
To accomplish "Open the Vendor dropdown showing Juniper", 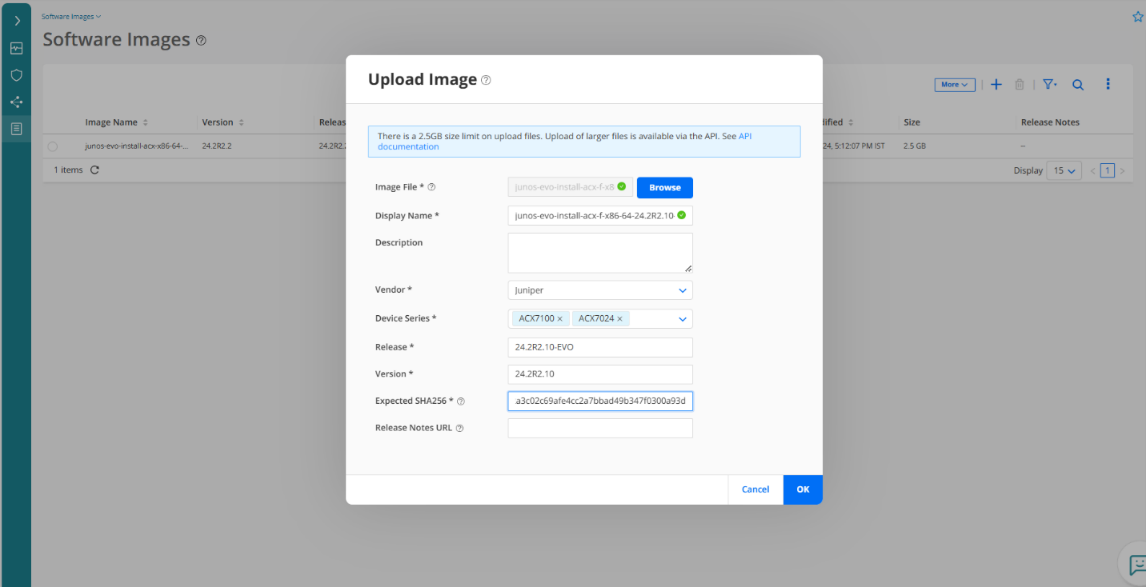I will click(x=600, y=290).
